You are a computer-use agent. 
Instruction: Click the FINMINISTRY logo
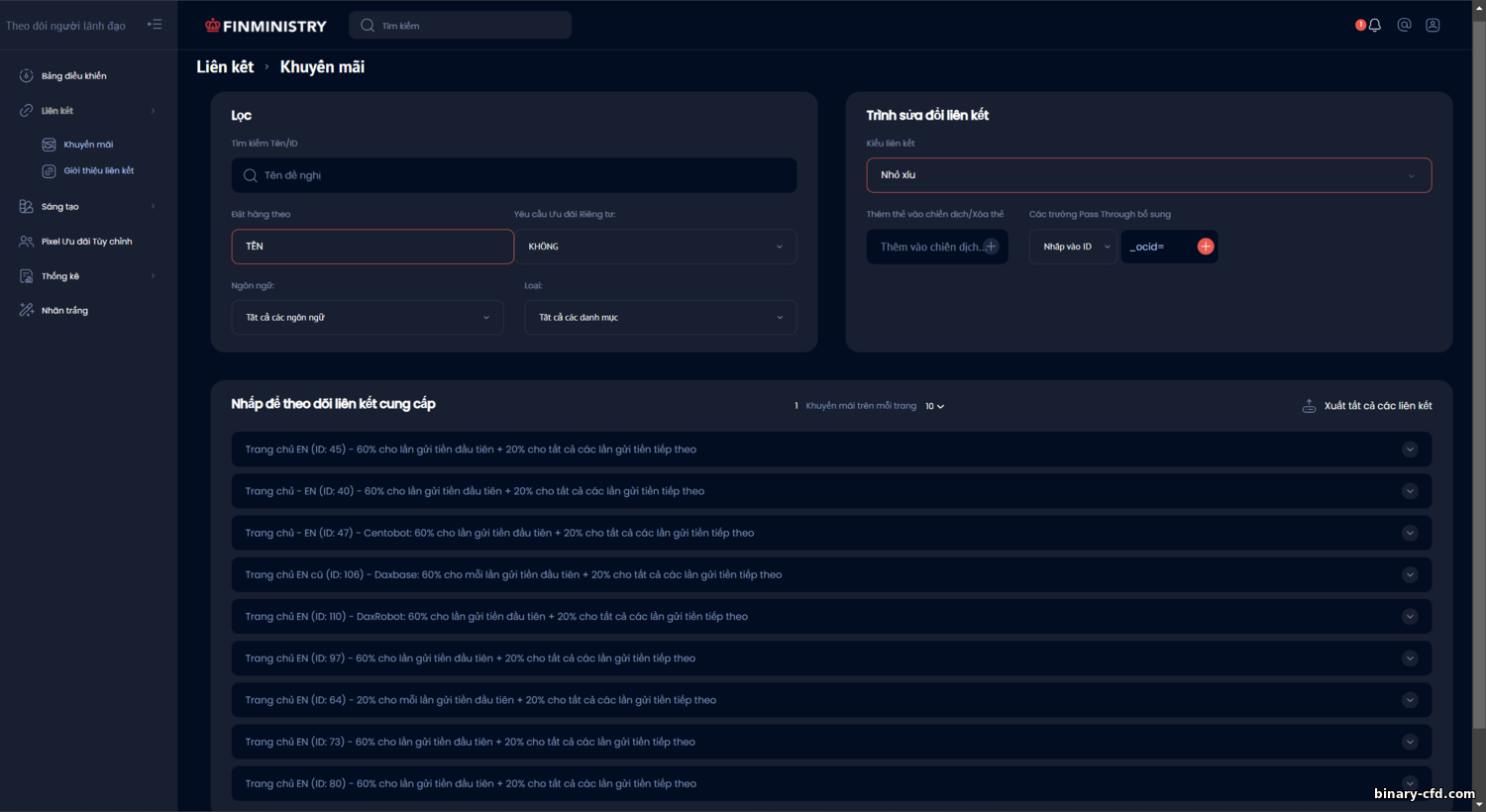point(265,26)
